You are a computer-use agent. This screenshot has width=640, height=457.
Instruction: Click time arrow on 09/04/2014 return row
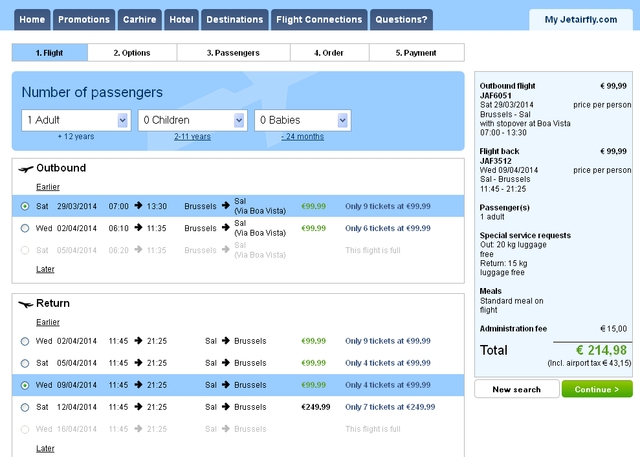138,384
